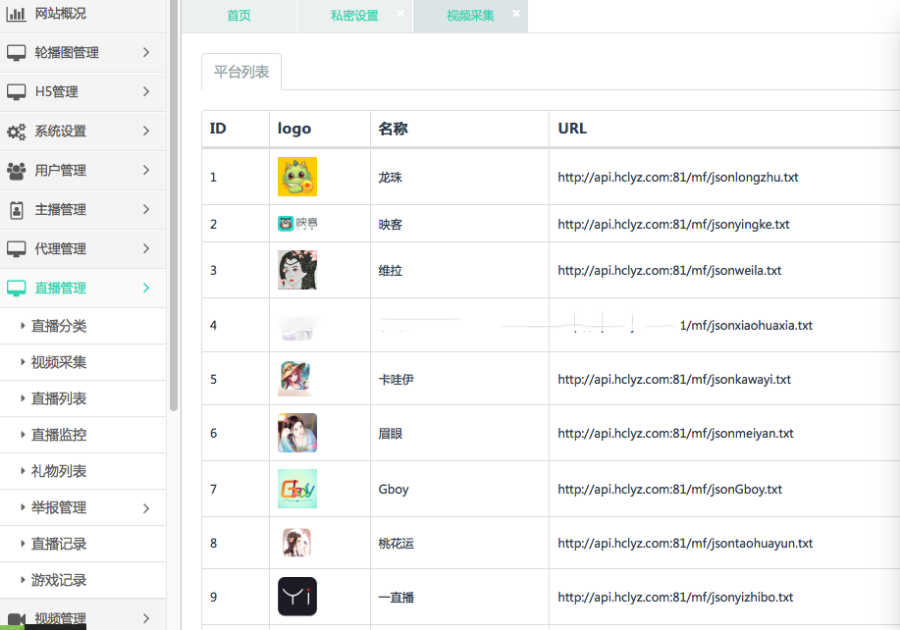
Task: Switch to the 首页 tab
Action: coord(239,16)
